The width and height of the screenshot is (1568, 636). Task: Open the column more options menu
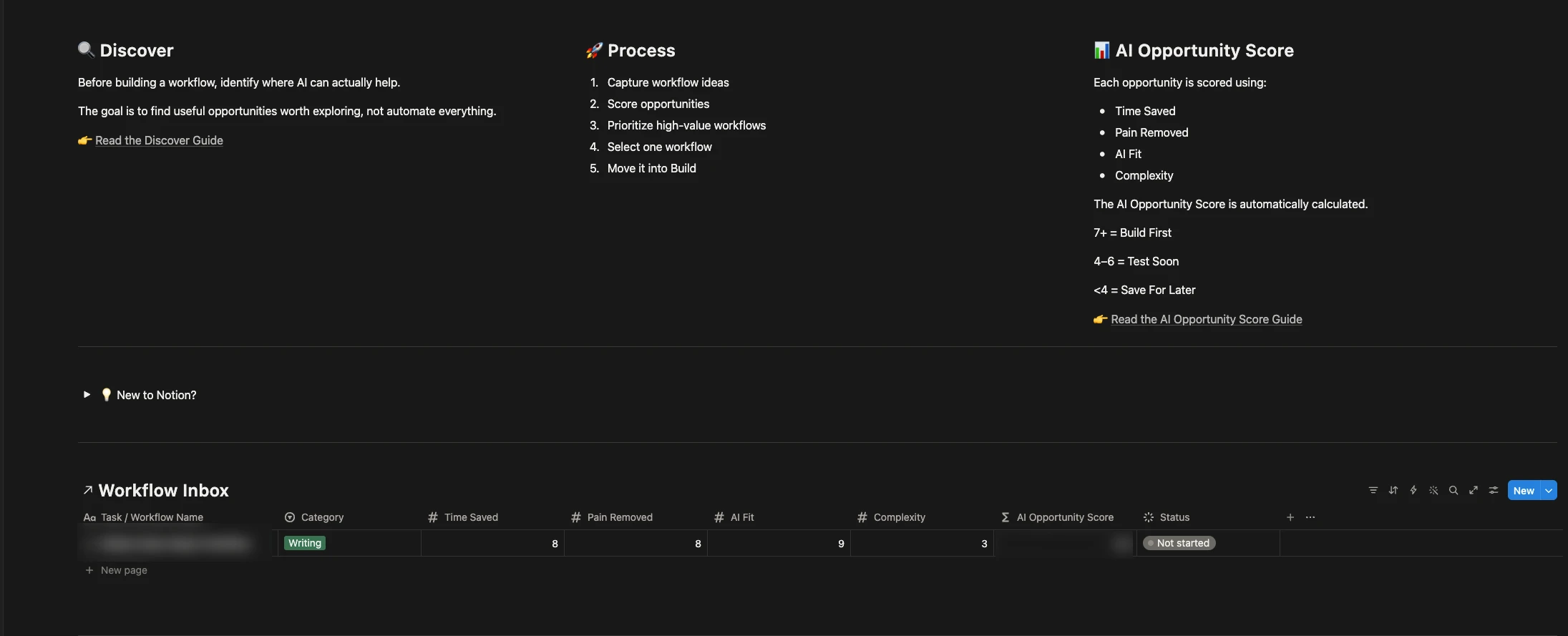pyautogui.click(x=1310, y=517)
